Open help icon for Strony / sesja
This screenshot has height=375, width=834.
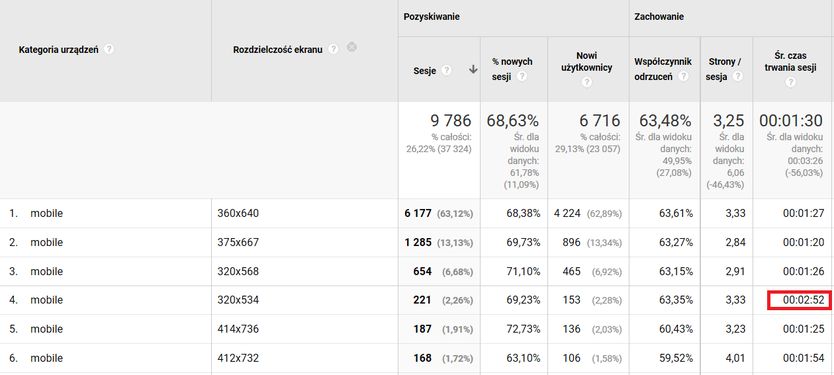coord(737,77)
